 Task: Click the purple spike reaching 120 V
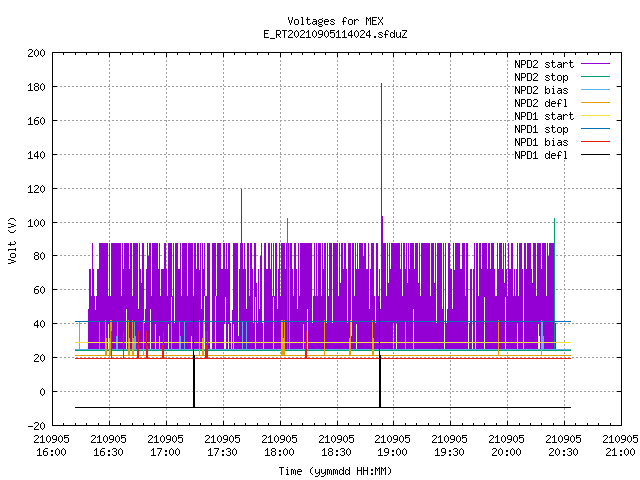(241, 216)
